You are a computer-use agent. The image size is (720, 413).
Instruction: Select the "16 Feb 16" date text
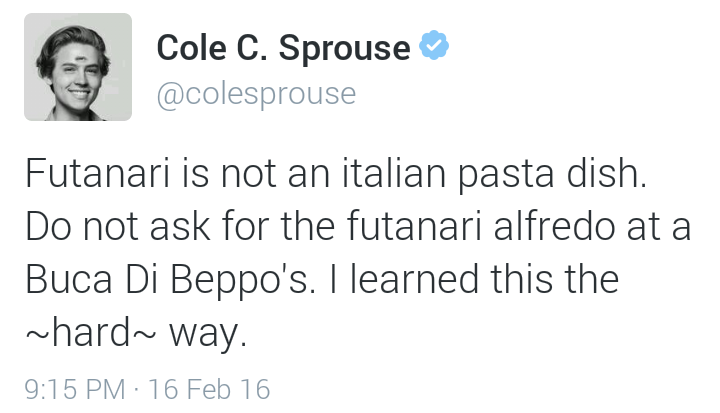tap(209, 388)
